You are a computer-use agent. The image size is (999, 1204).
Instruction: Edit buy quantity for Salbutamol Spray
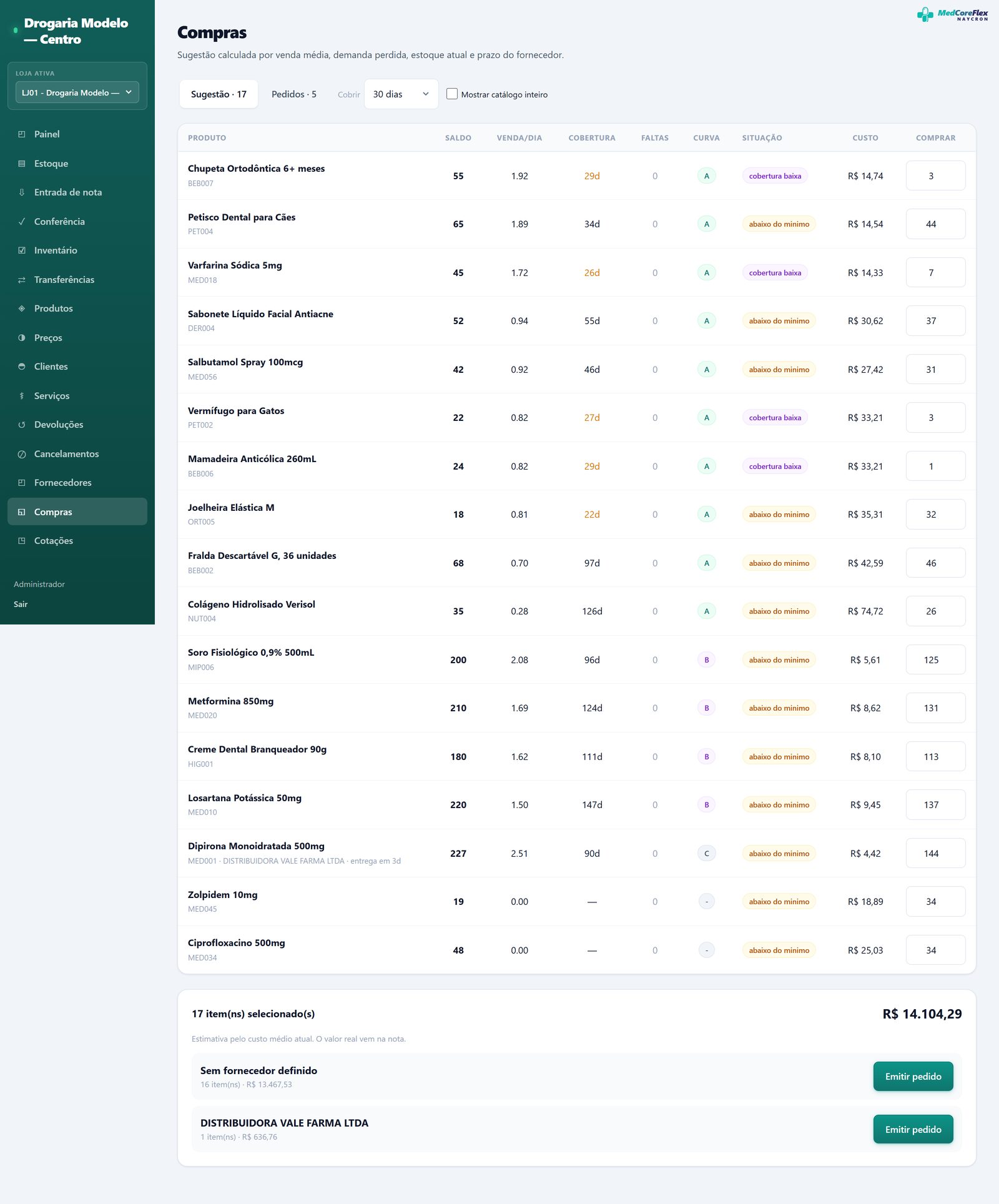click(x=935, y=370)
